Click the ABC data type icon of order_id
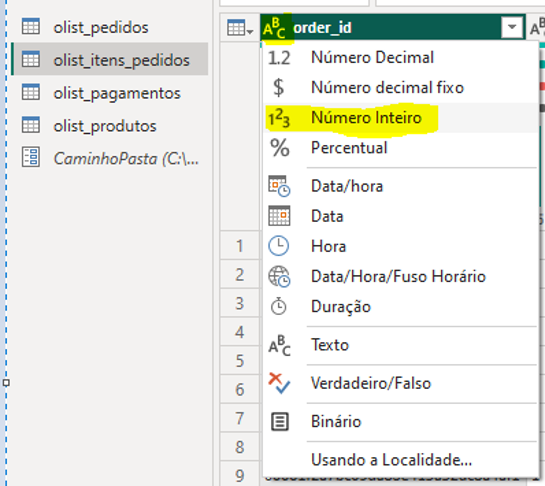The image size is (545, 486). 275,29
